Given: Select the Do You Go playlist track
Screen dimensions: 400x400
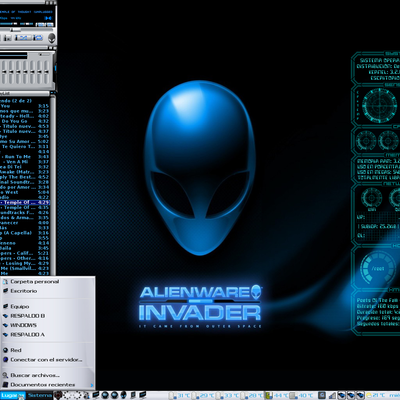Looking at the screenshot, I should [25, 121].
